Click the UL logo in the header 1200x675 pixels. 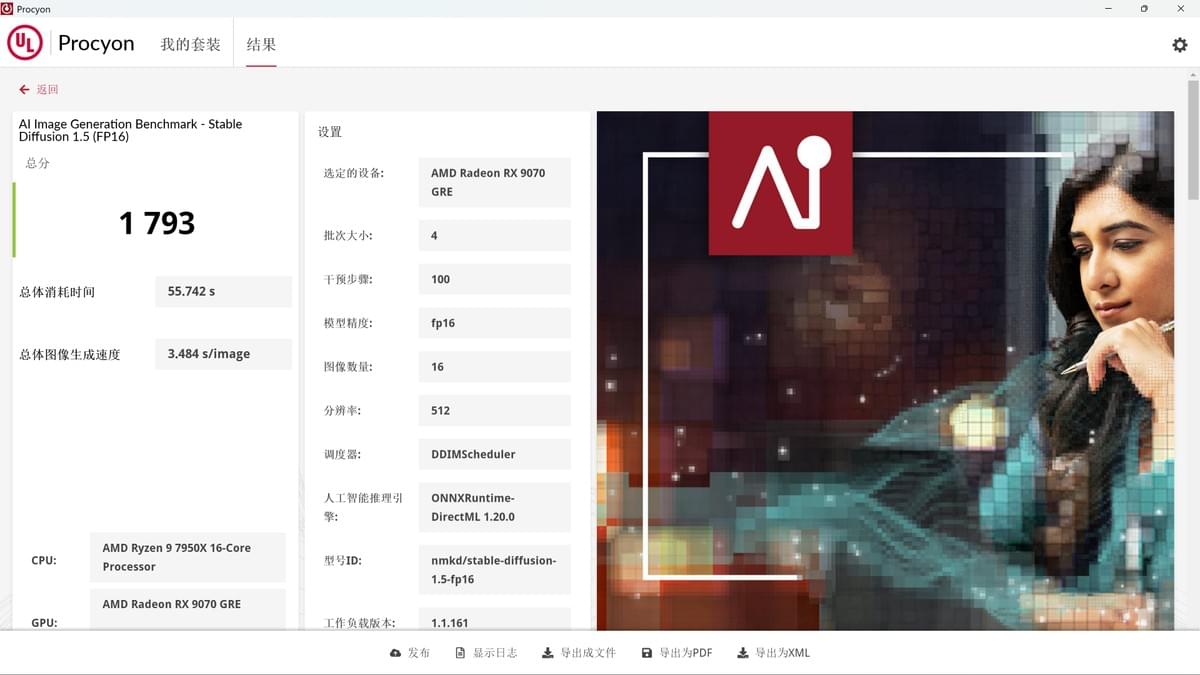(x=25, y=43)
